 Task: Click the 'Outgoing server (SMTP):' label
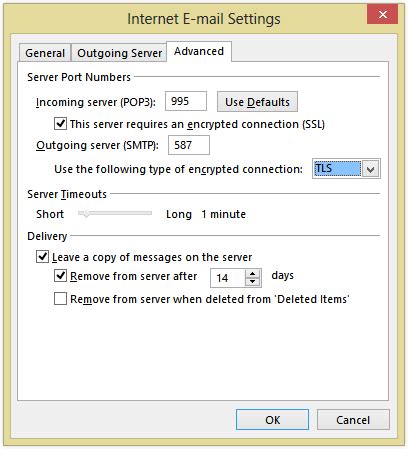[x=97, y=145]
